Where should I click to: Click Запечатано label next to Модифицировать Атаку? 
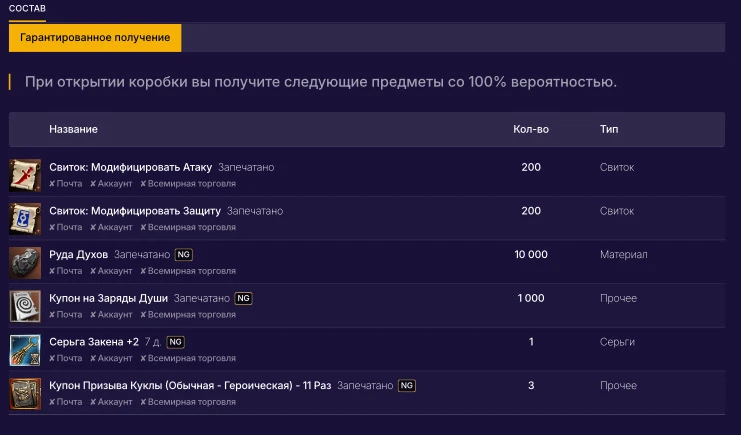tap(246, 167)
